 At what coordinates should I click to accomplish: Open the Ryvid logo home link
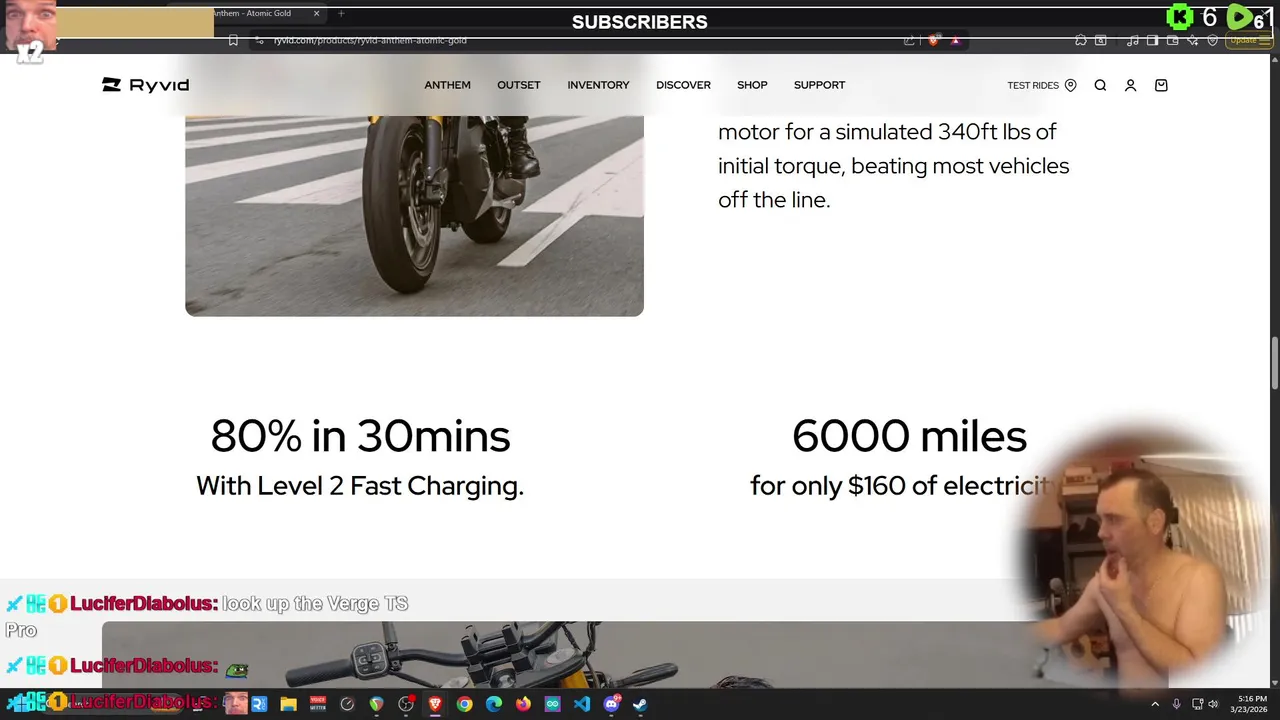145,85
